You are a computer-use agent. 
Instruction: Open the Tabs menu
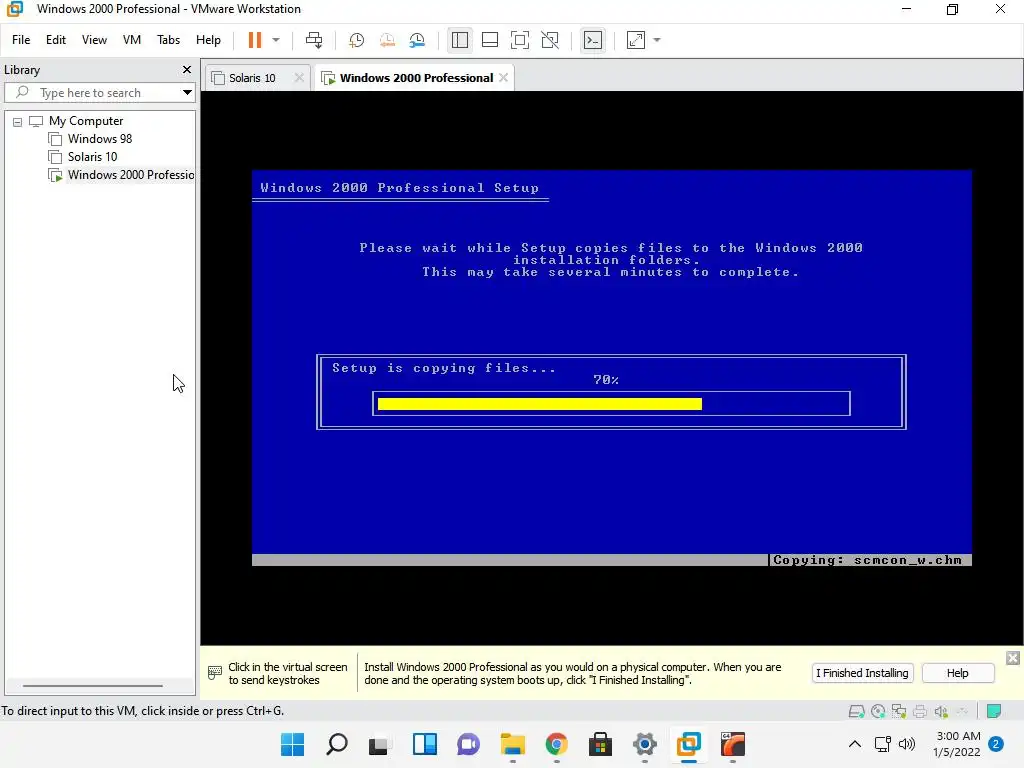168,40
